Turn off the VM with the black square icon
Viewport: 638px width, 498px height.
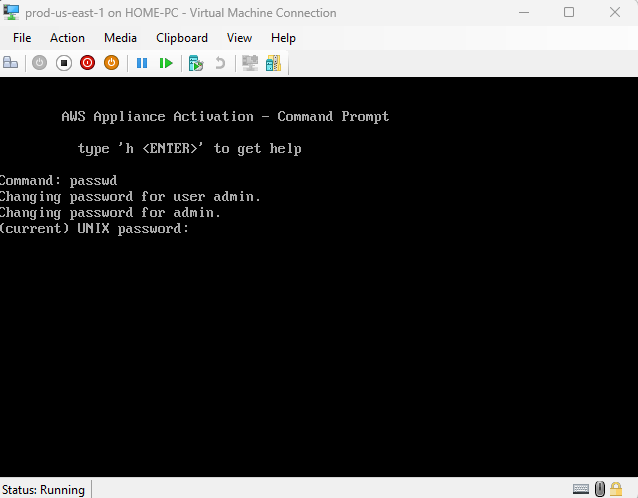(64, 63)
